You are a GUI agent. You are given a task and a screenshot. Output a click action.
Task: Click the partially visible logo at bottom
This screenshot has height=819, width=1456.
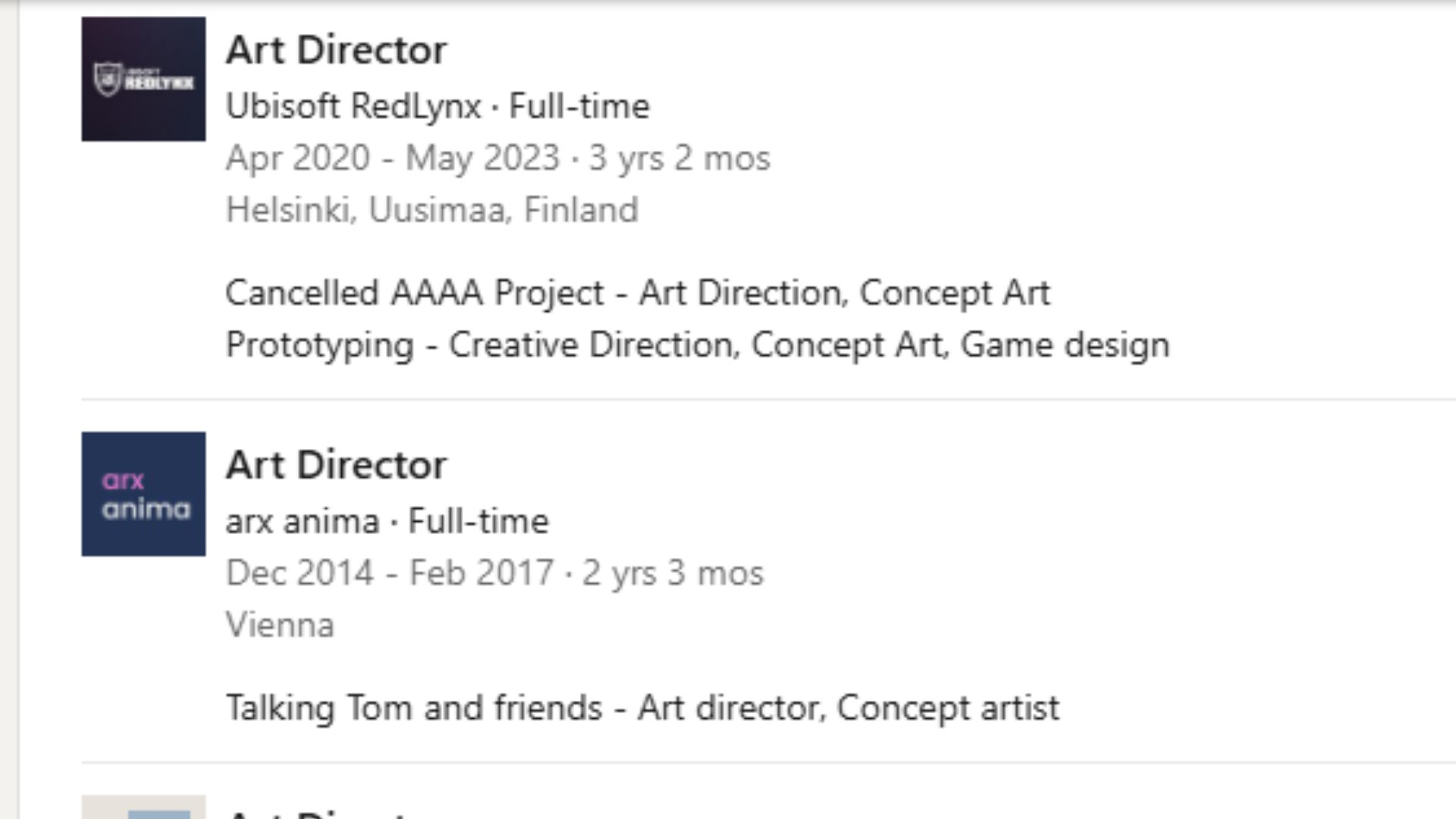(143, 807)
